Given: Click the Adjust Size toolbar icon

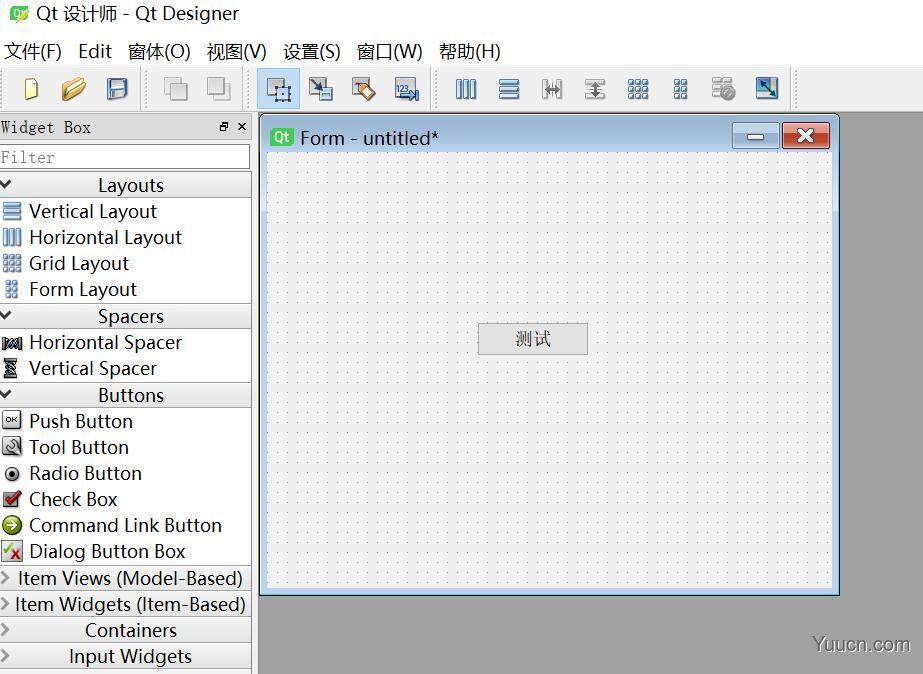Looking at the screenshot, I should 767,89.
